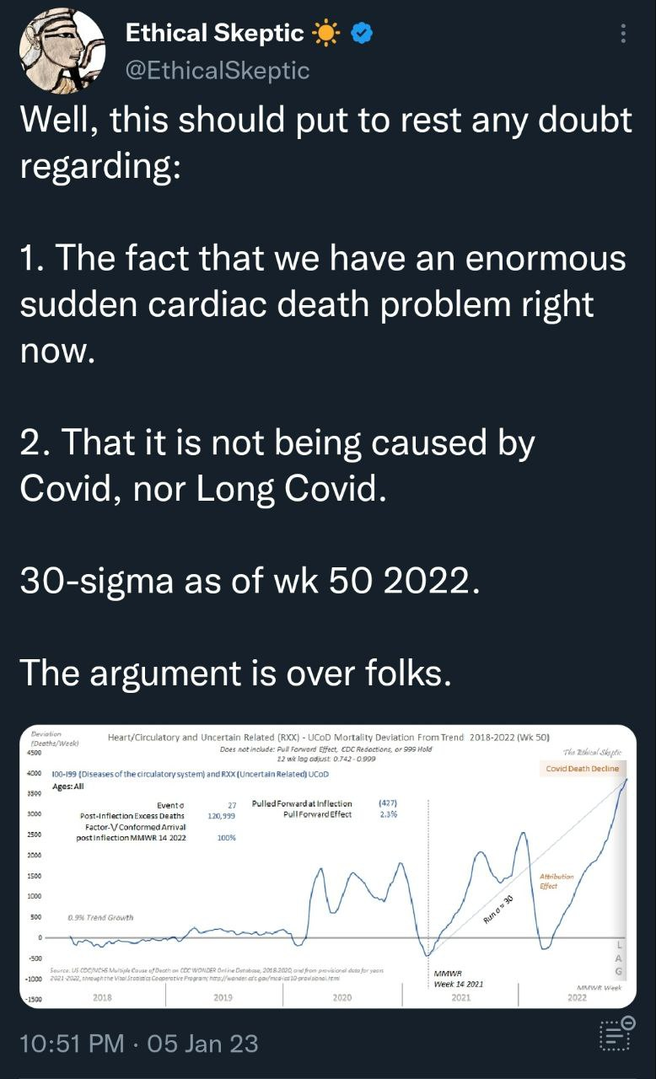Open the @EthicalSkeptic handle link
This screenshot has height=1079, width=656.
click(217, 70)
